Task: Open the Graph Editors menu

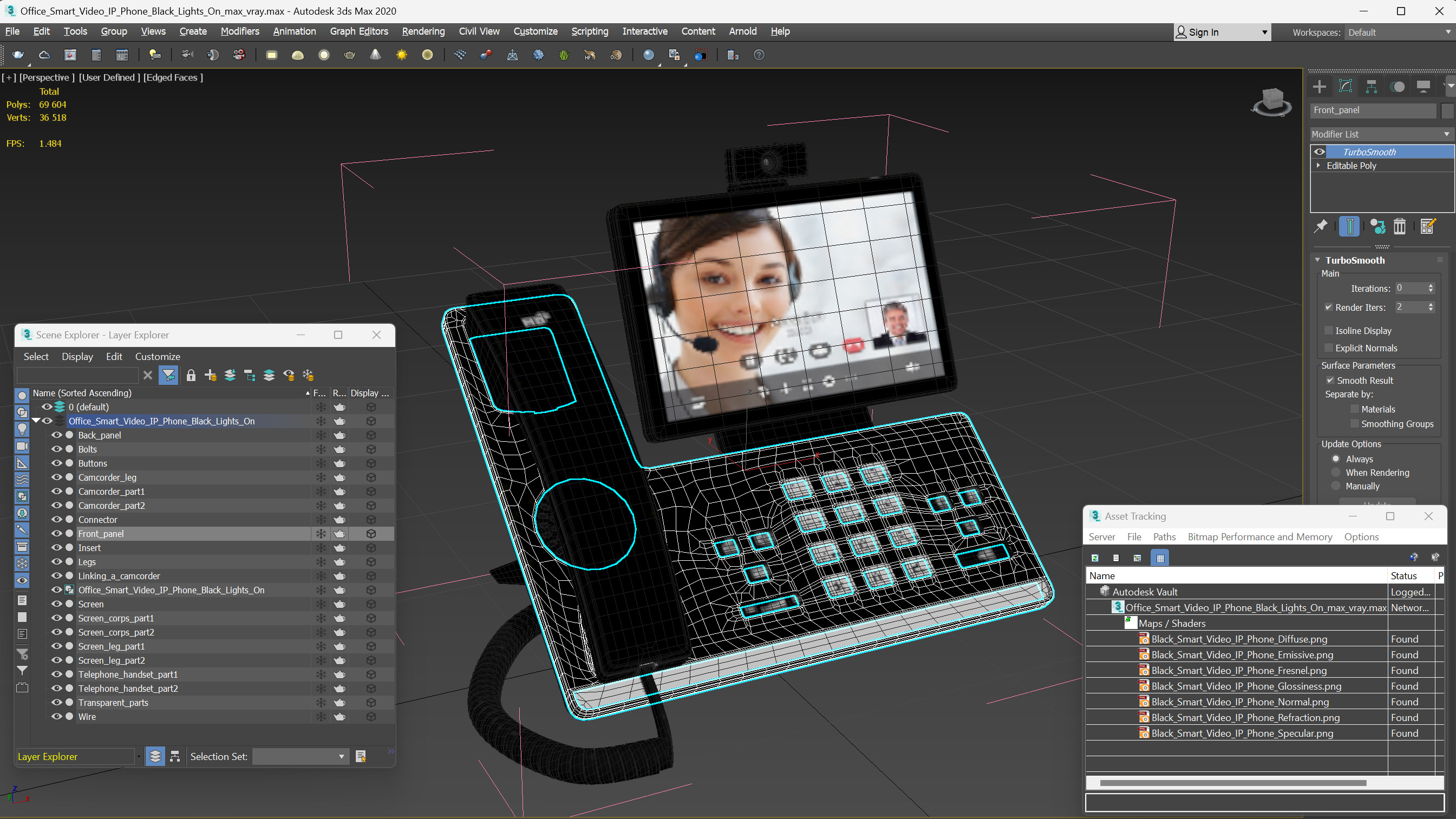Action: pyautogui.click(x=359, y=31)
